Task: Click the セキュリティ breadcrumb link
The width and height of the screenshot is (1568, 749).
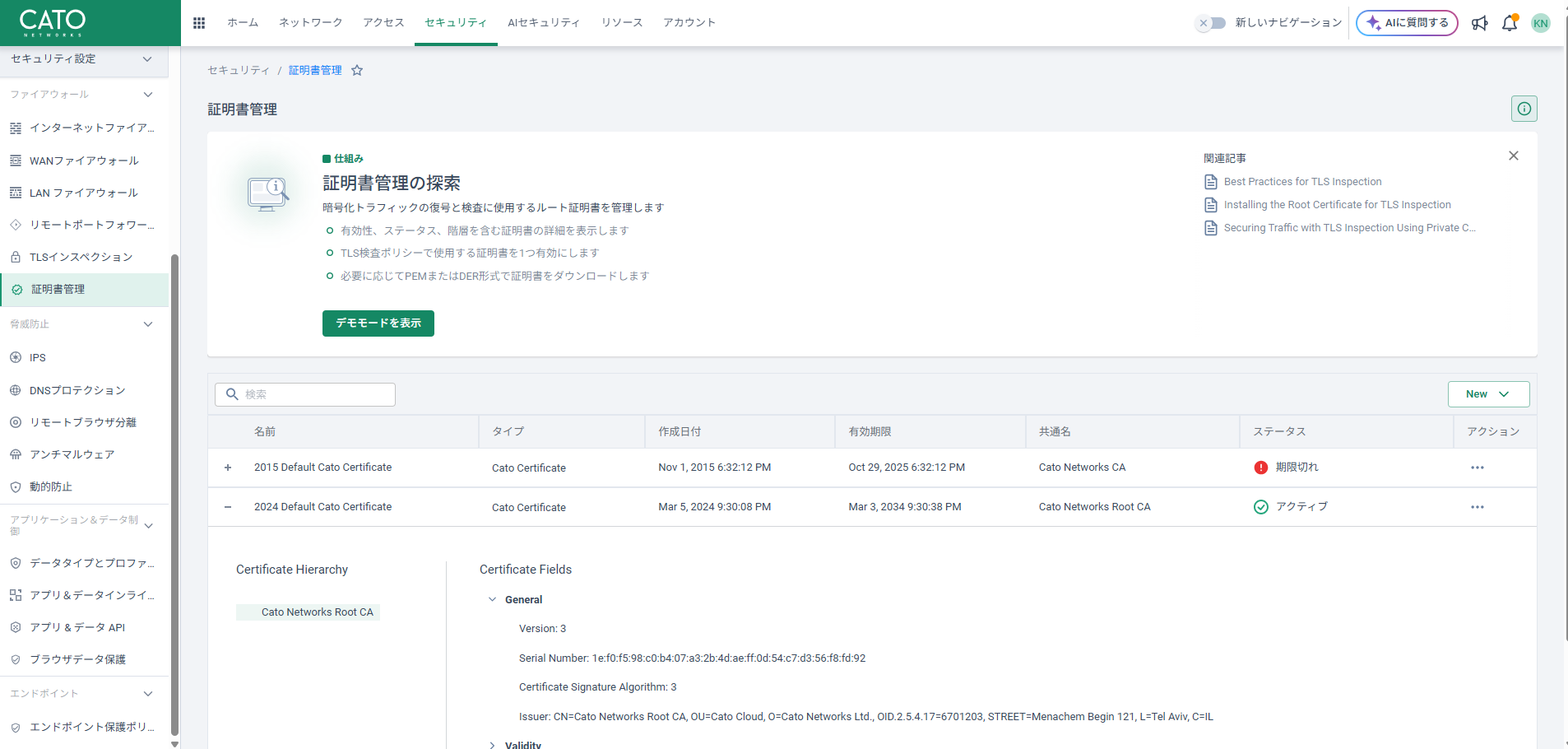Action: point(239,71)
